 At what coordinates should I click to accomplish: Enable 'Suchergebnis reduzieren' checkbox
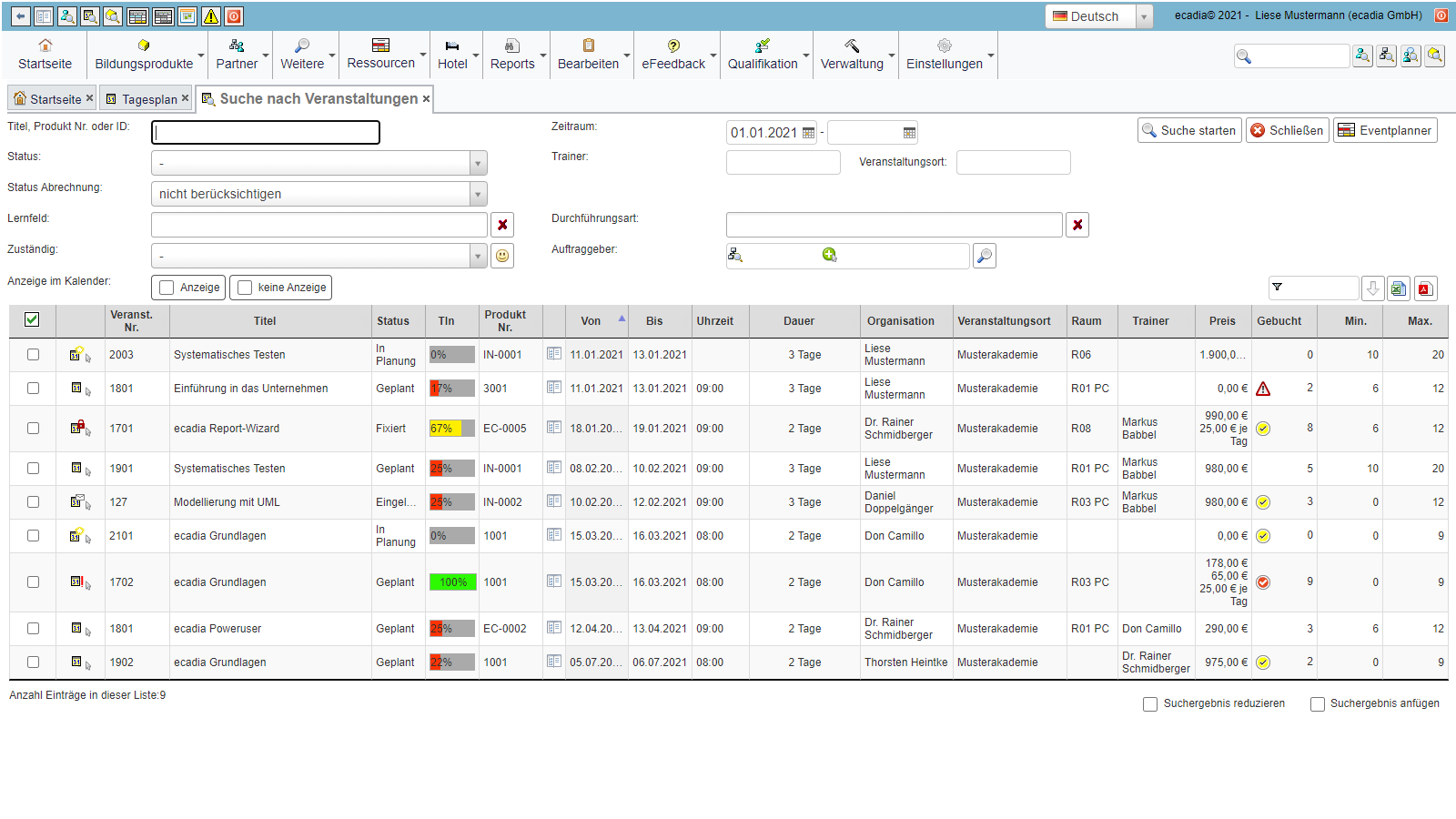[x=1150, y=703]
